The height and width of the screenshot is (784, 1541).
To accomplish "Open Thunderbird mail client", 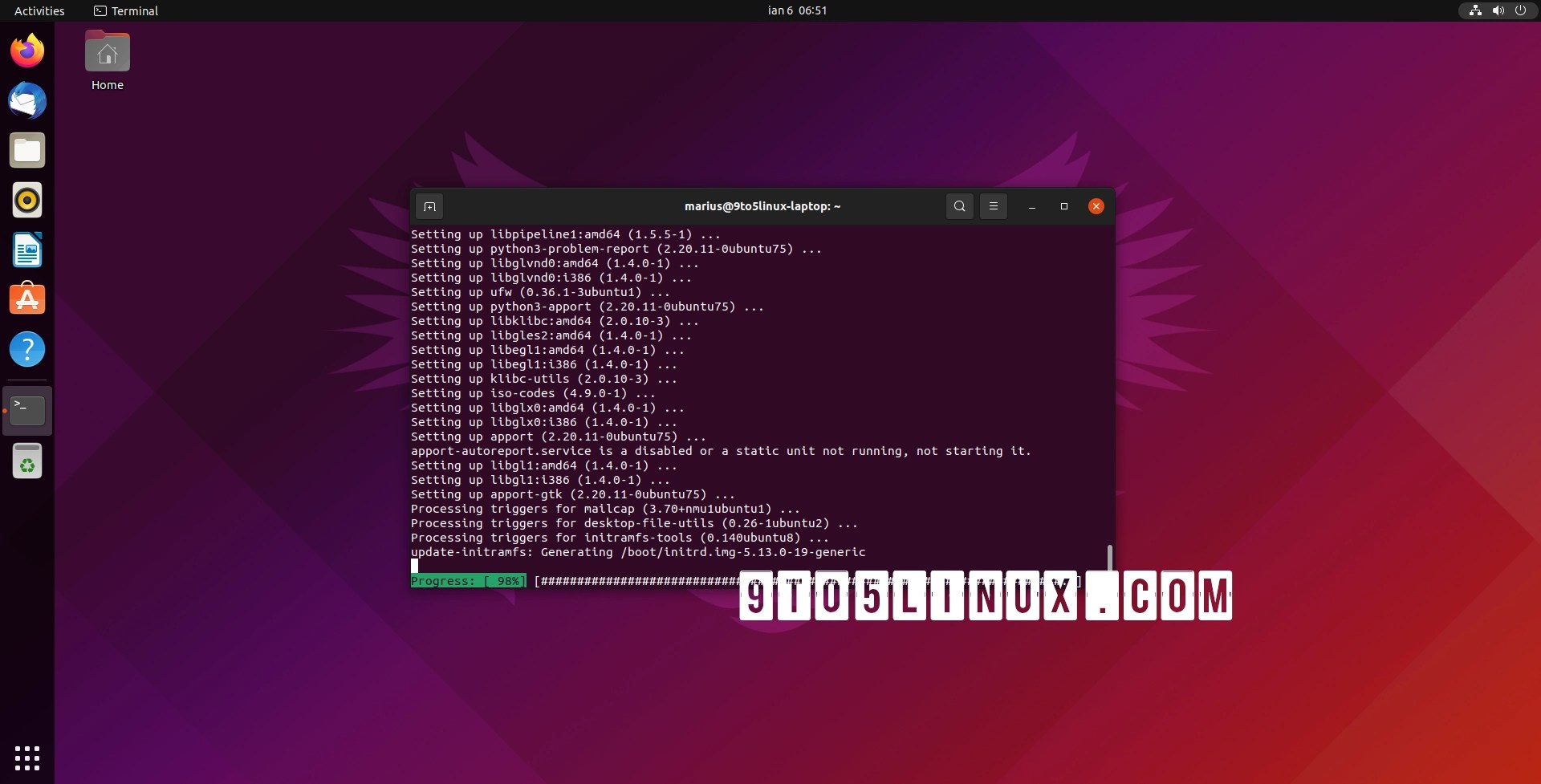I will tap(27, 100).
